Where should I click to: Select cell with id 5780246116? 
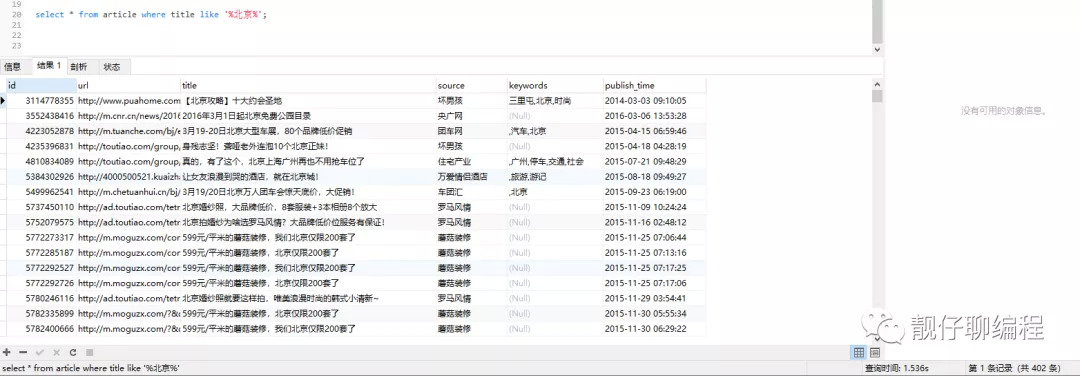(41, 298)
